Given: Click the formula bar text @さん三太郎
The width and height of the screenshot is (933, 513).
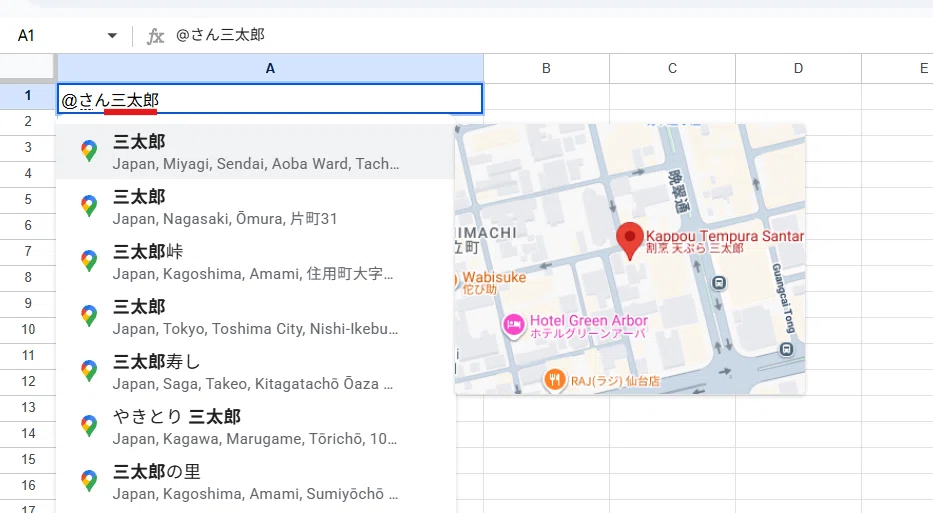Looking at the screenshot, I should (220, 35).
